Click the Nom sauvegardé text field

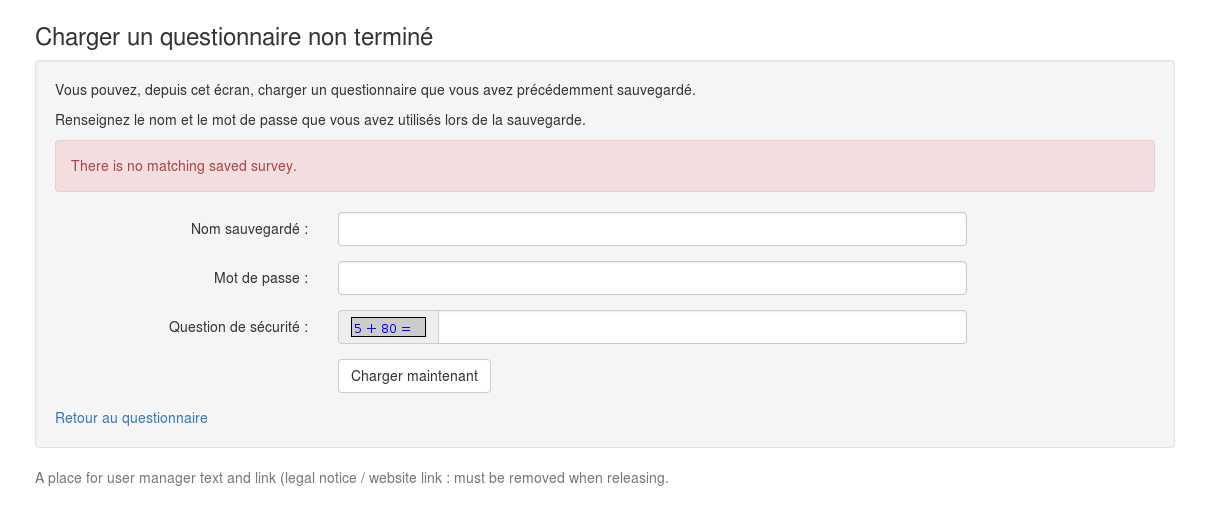click(x=652, y=229)
